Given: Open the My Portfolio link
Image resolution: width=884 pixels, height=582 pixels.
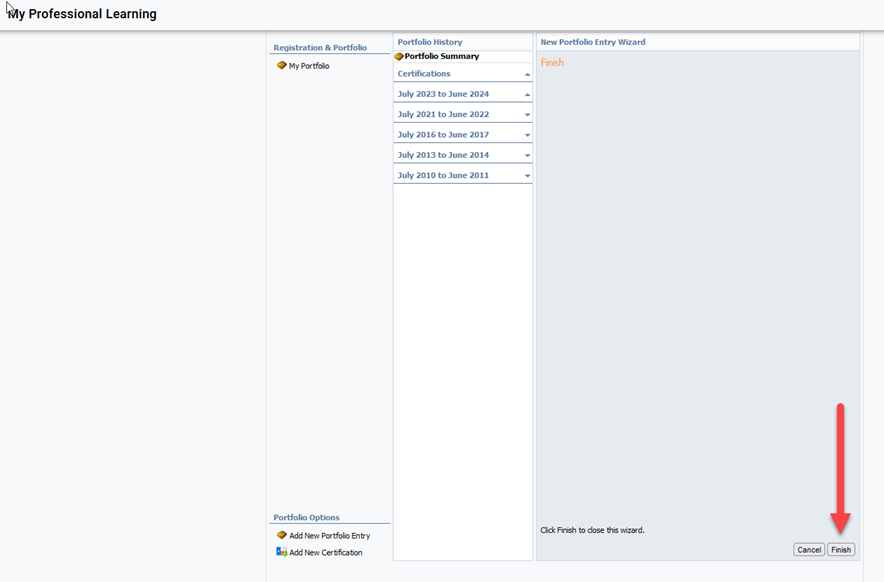Looking at the screenshot, I should 309,66.
